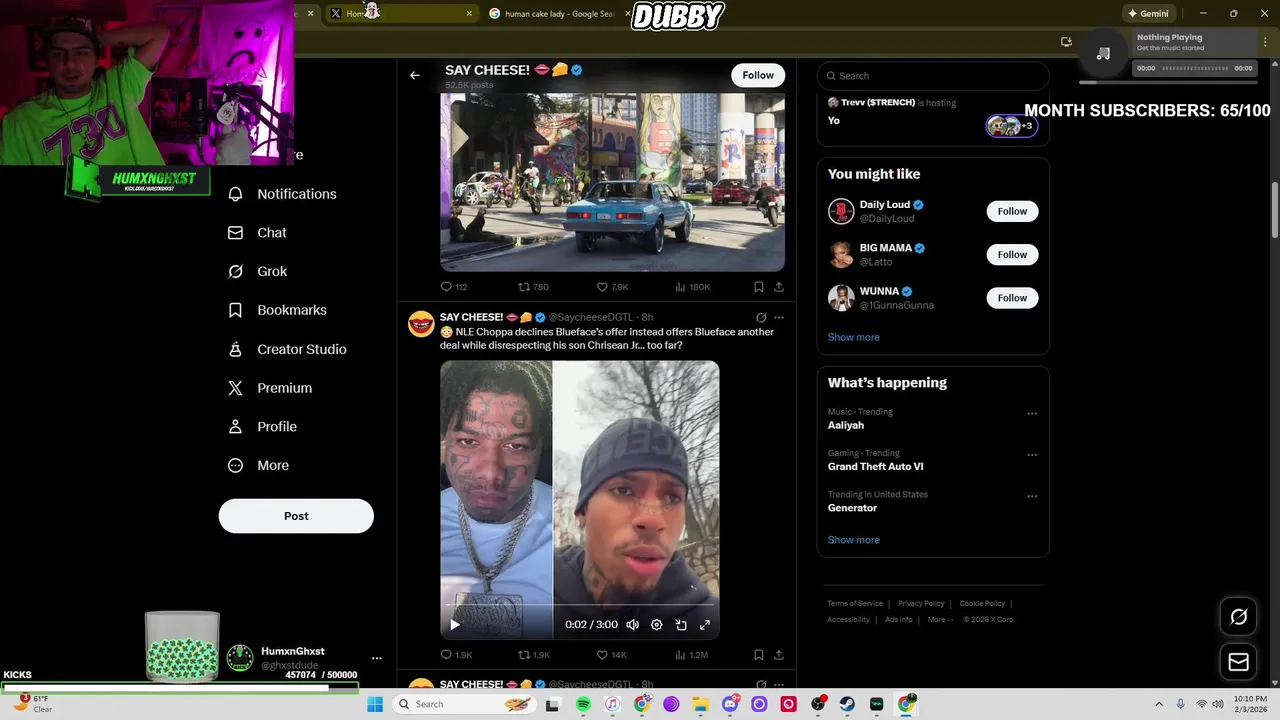Screen dimensions: 1280x720
Task: Like the NLE Choppa post with 14K likes
Action: pos(611,655)
